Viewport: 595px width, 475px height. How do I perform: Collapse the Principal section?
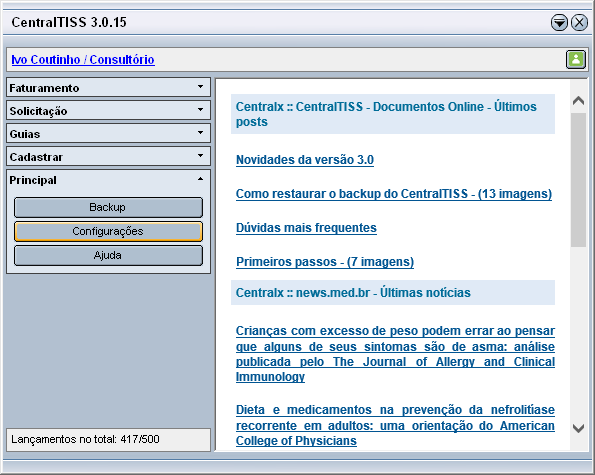pos(109,180)
